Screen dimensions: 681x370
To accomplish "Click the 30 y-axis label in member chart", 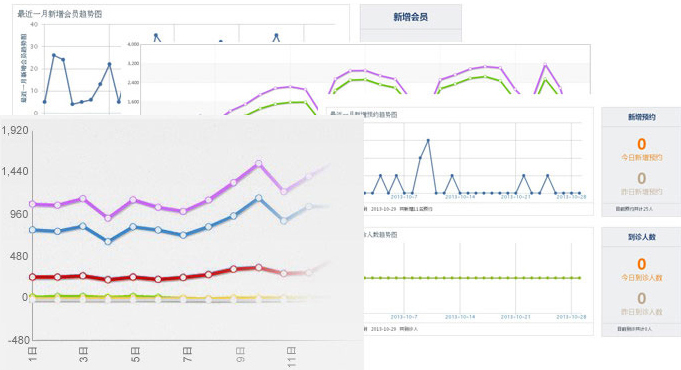I will [x=34, y=46].
